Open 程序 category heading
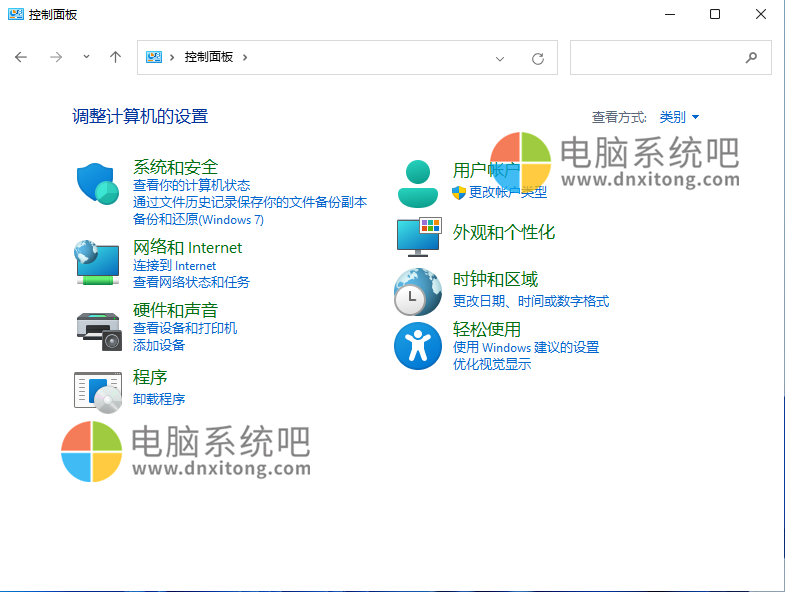This screenshot has height=592, width=785. coord(150,377)
